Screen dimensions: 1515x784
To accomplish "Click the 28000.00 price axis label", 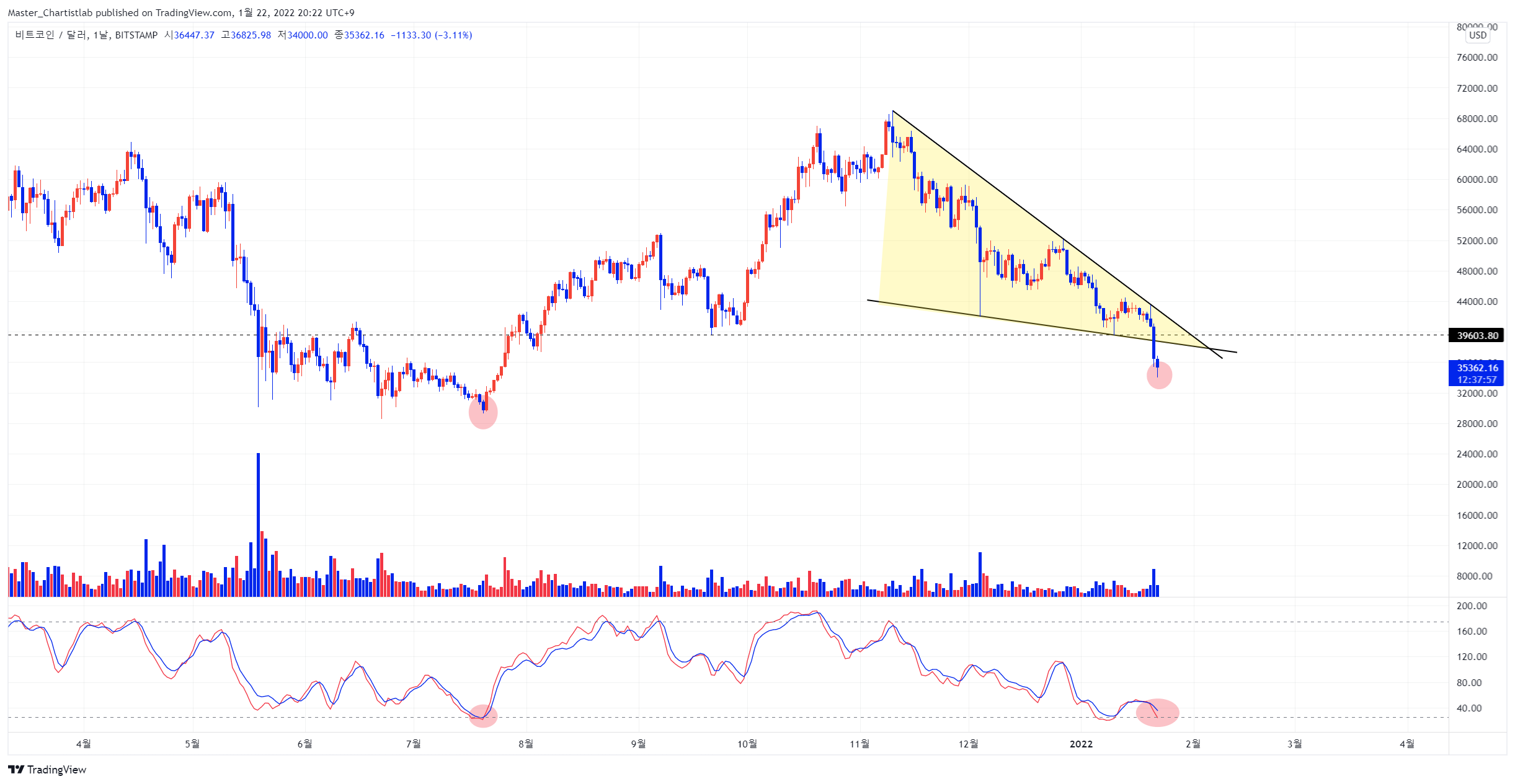I will 1477,423.
